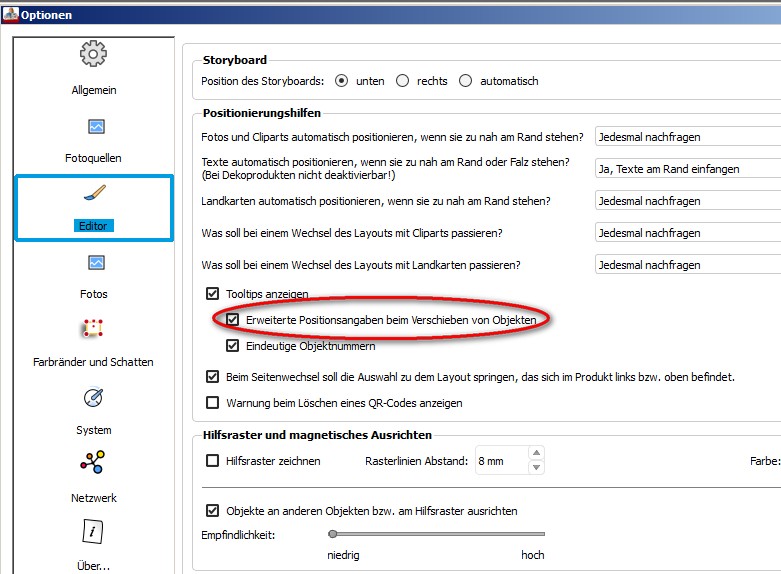Click the Optionen window title icon
781x574 pixels.
coord(10,14)
